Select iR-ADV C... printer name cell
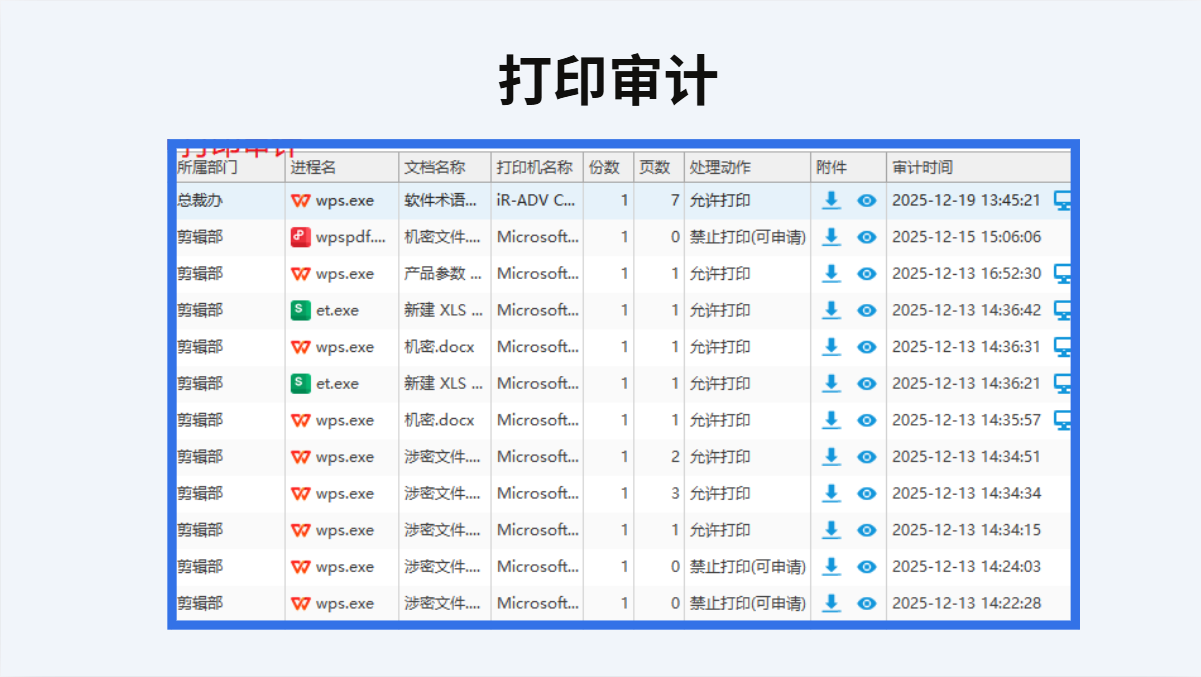 point(536,201)
